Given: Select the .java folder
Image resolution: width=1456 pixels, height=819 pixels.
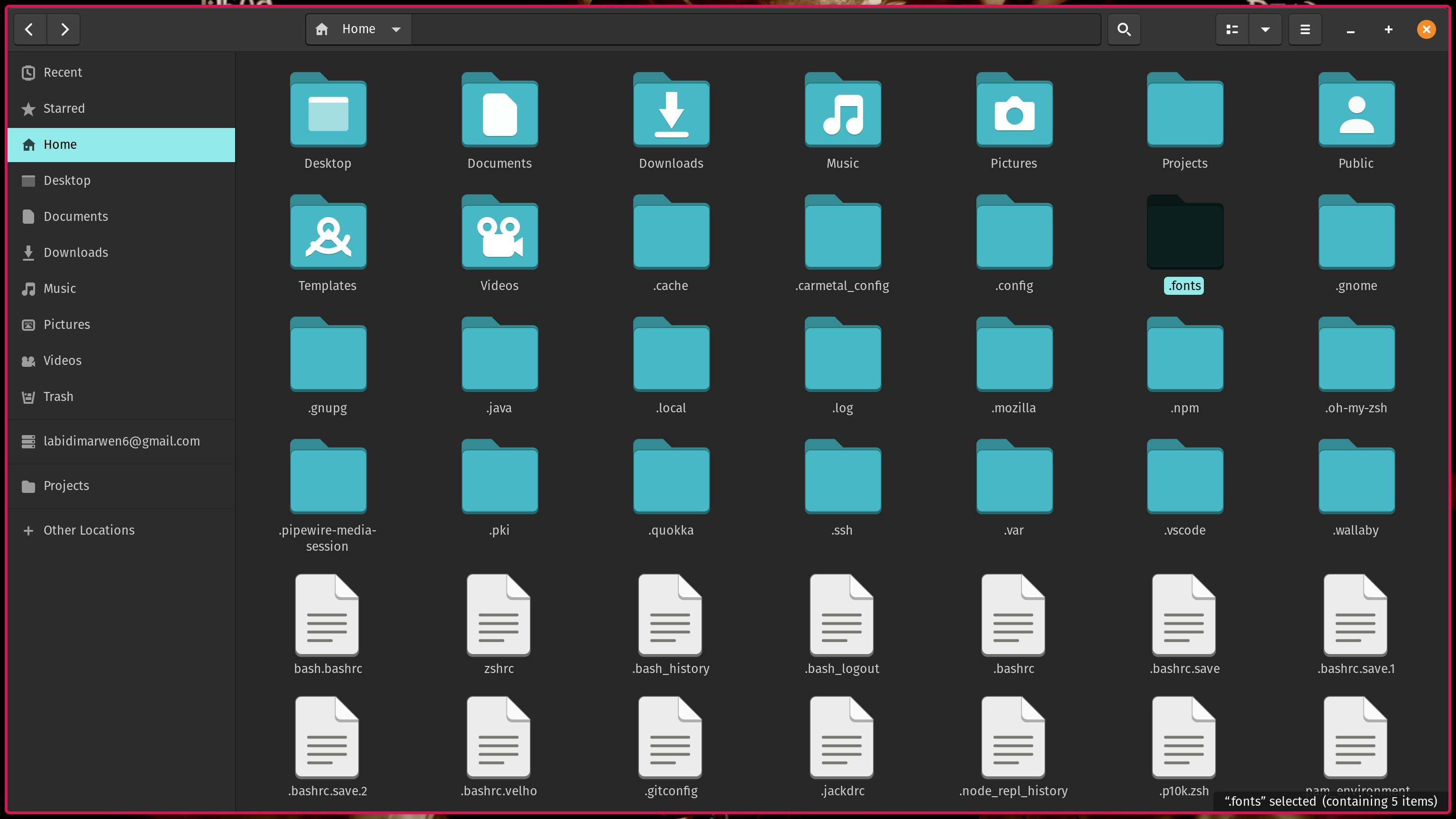Looking at the screenshot, I should pyautogui.click(x=500, y=355).
